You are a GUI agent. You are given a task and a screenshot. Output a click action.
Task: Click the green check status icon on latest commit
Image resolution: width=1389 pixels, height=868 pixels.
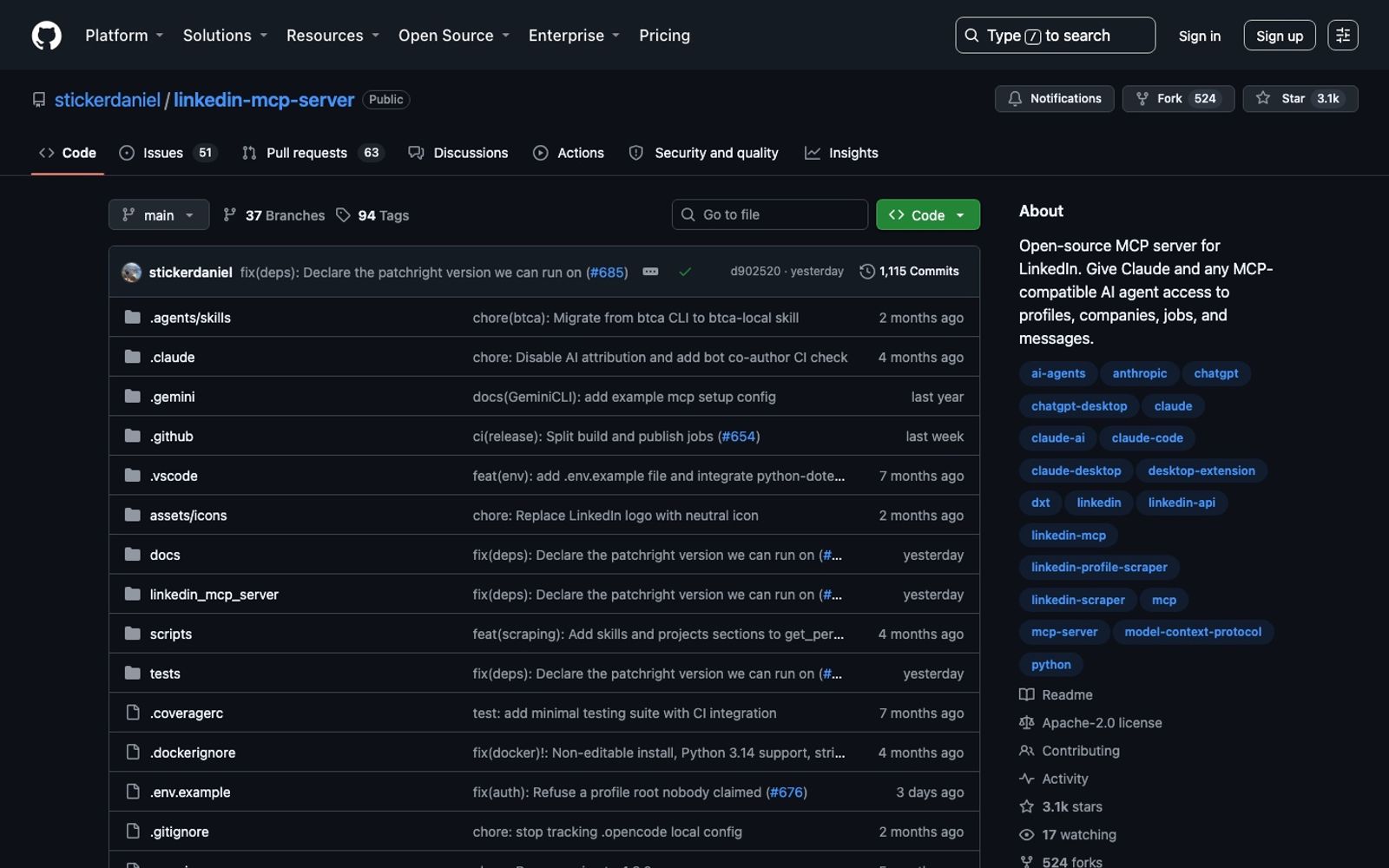pos(685,272)
